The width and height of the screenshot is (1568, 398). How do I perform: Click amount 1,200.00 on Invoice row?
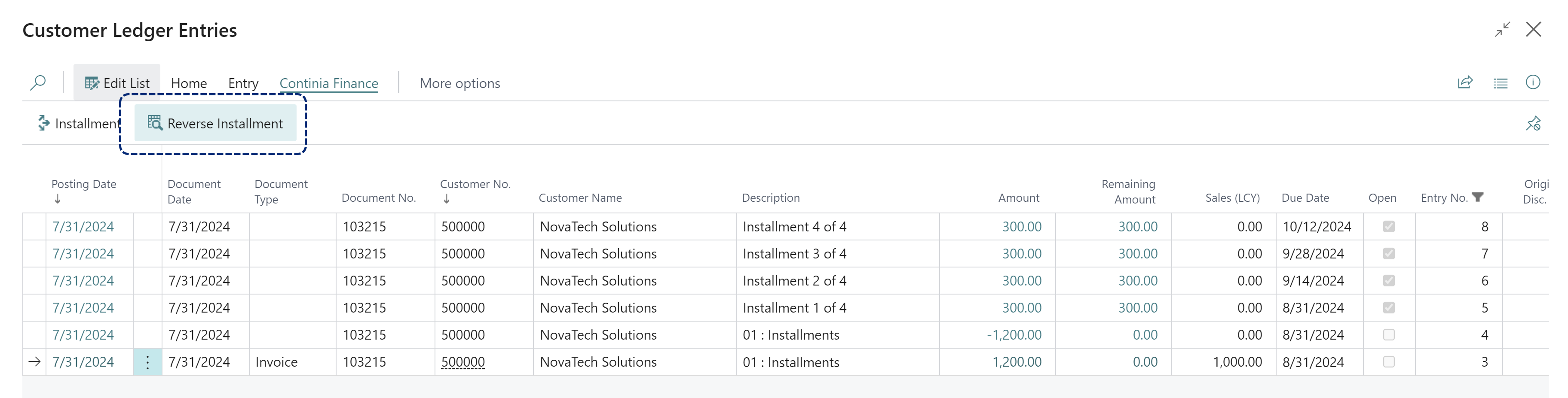tap(1017, 362)
